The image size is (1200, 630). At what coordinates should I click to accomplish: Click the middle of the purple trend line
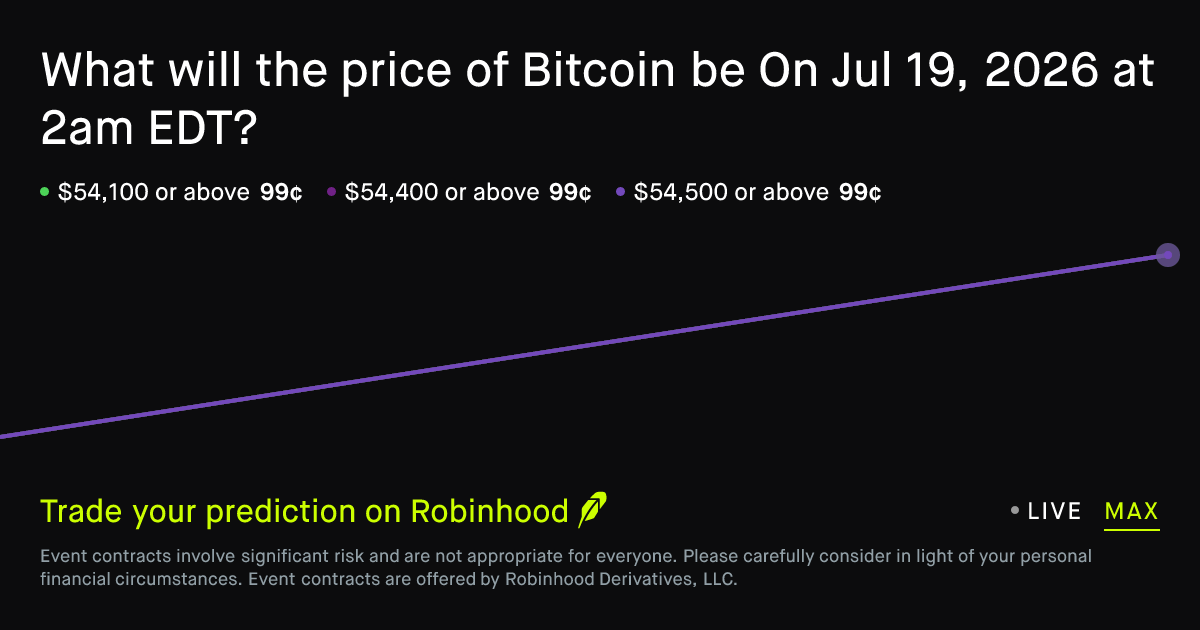coord(584,346)
